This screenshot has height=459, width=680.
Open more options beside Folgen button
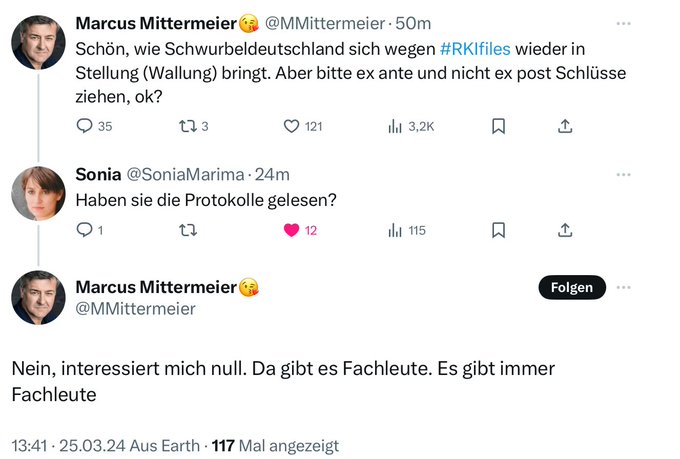click(624, 287)
